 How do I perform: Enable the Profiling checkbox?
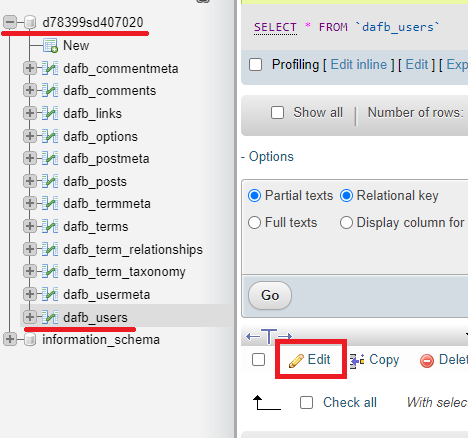pos(255,65)
